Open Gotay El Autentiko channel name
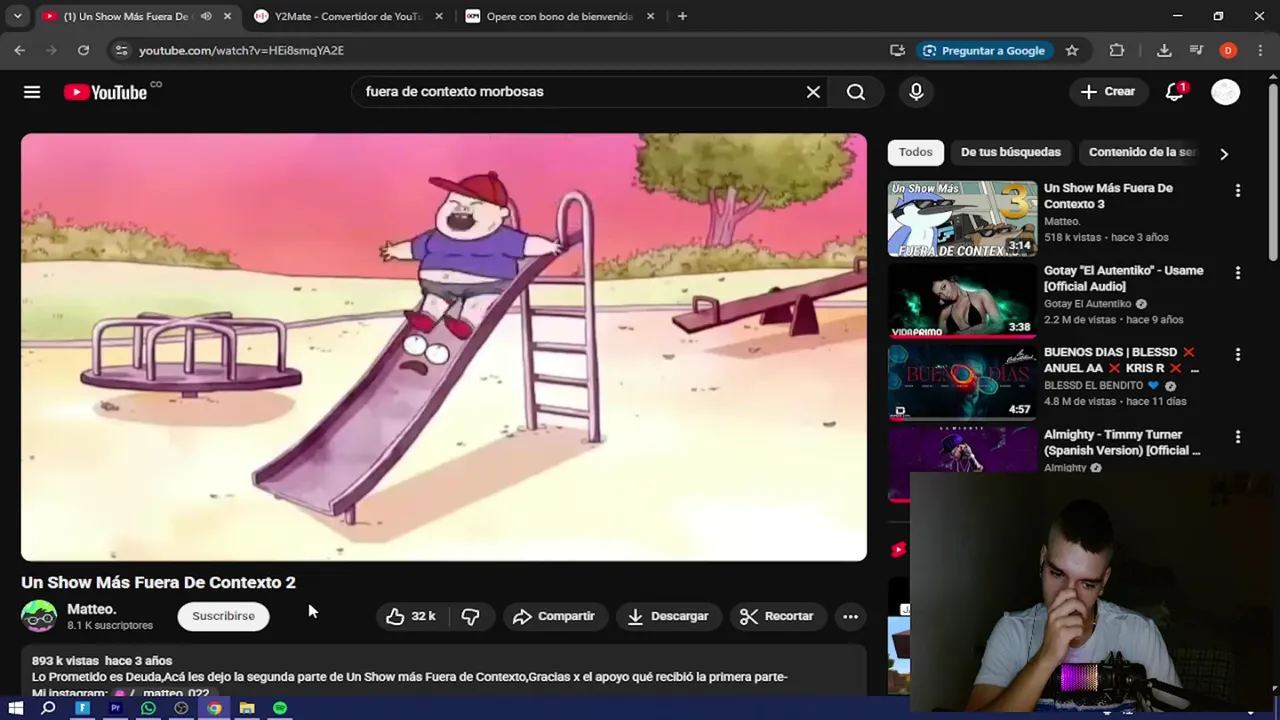 point(1087,304)
